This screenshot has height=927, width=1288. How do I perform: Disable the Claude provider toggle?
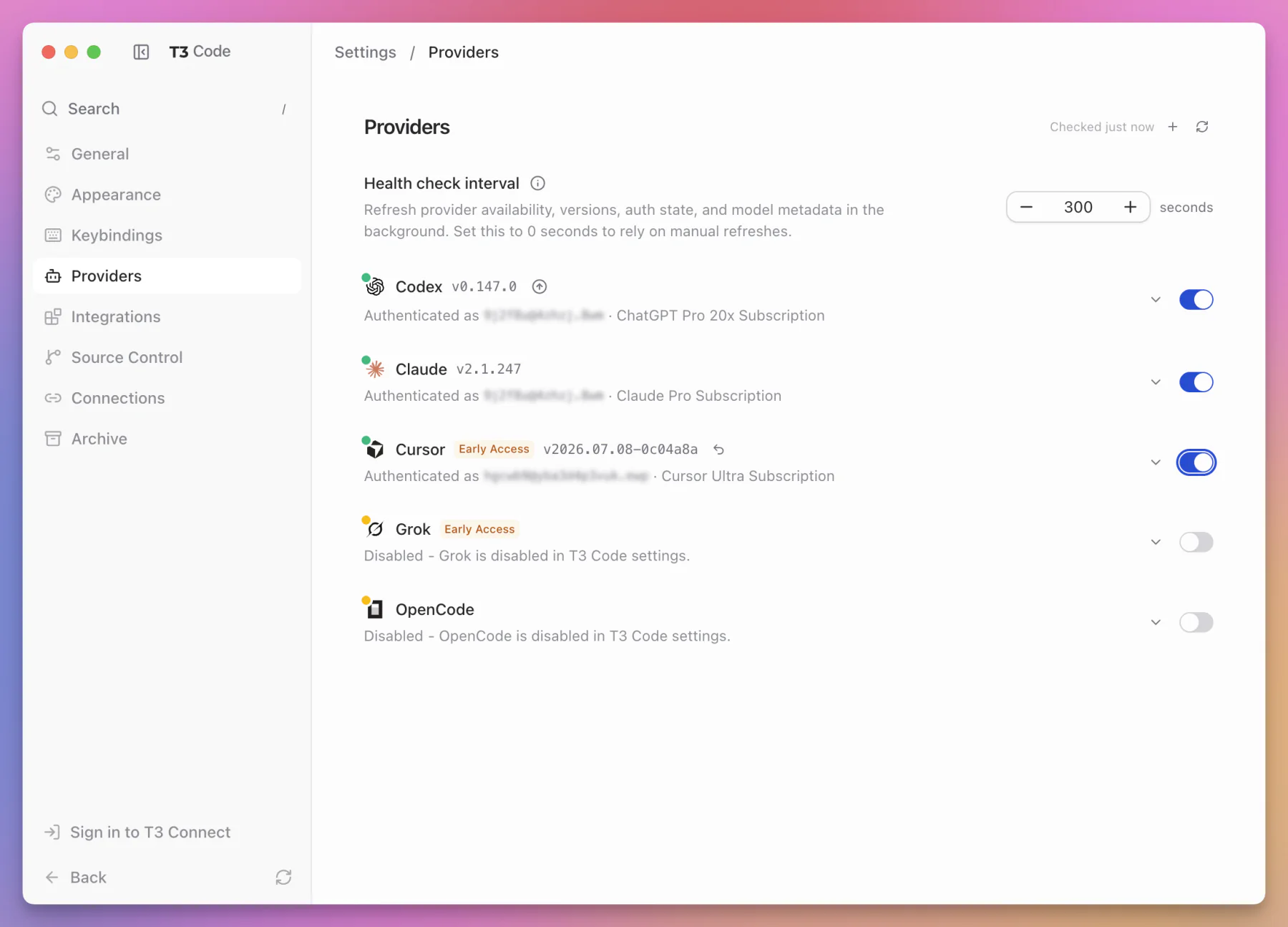pos(1196,382)
